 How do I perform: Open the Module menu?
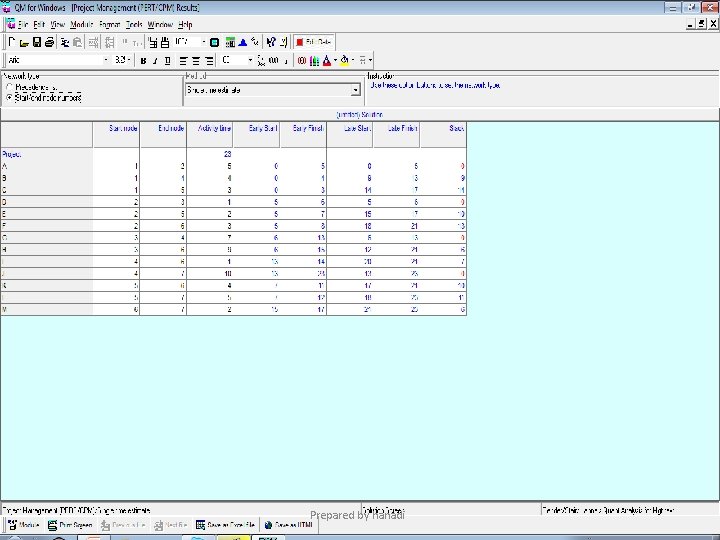click(x=82, y=24)
